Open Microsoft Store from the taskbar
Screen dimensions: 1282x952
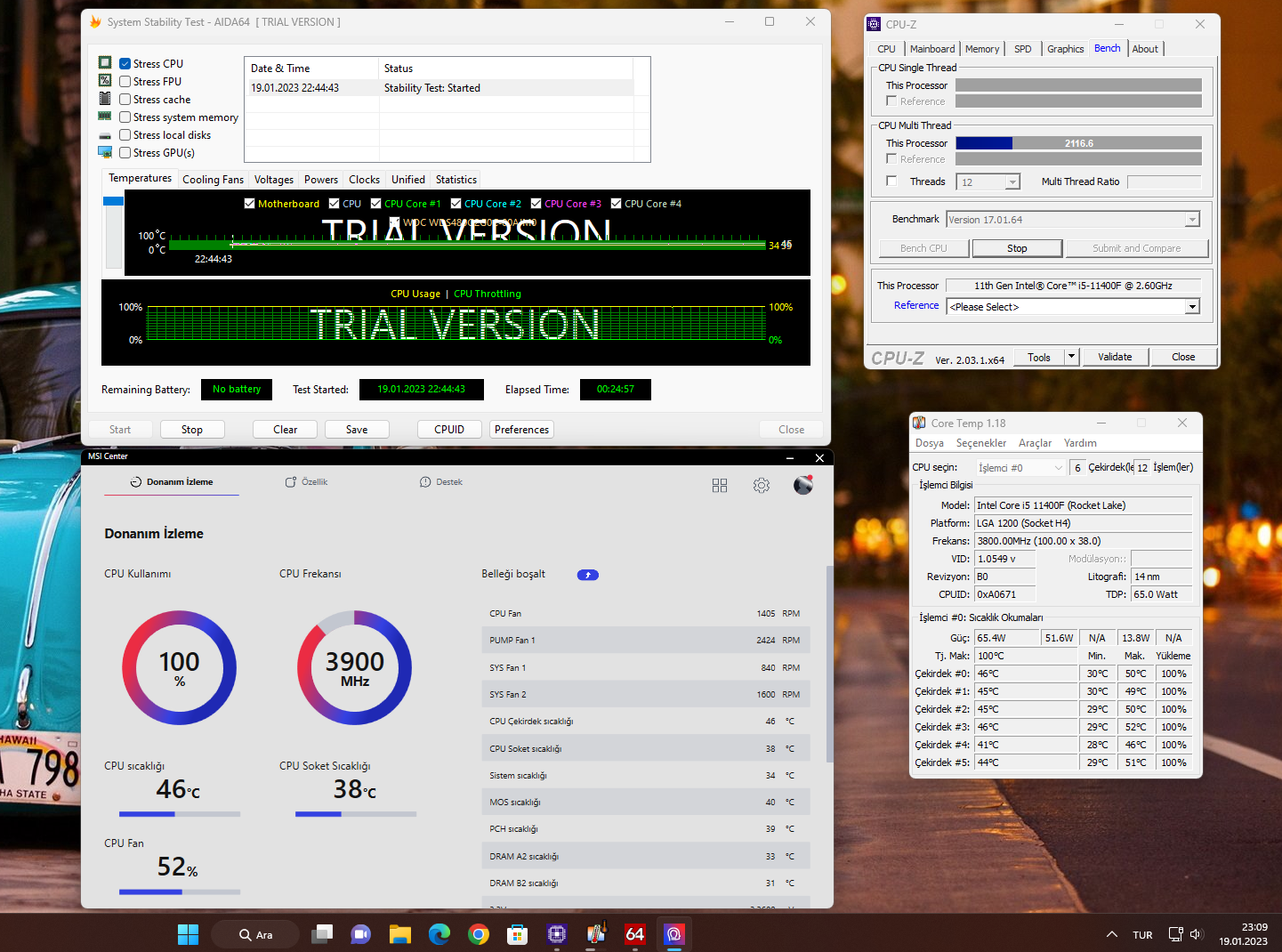pyautogui.click(x=518, y=934)
